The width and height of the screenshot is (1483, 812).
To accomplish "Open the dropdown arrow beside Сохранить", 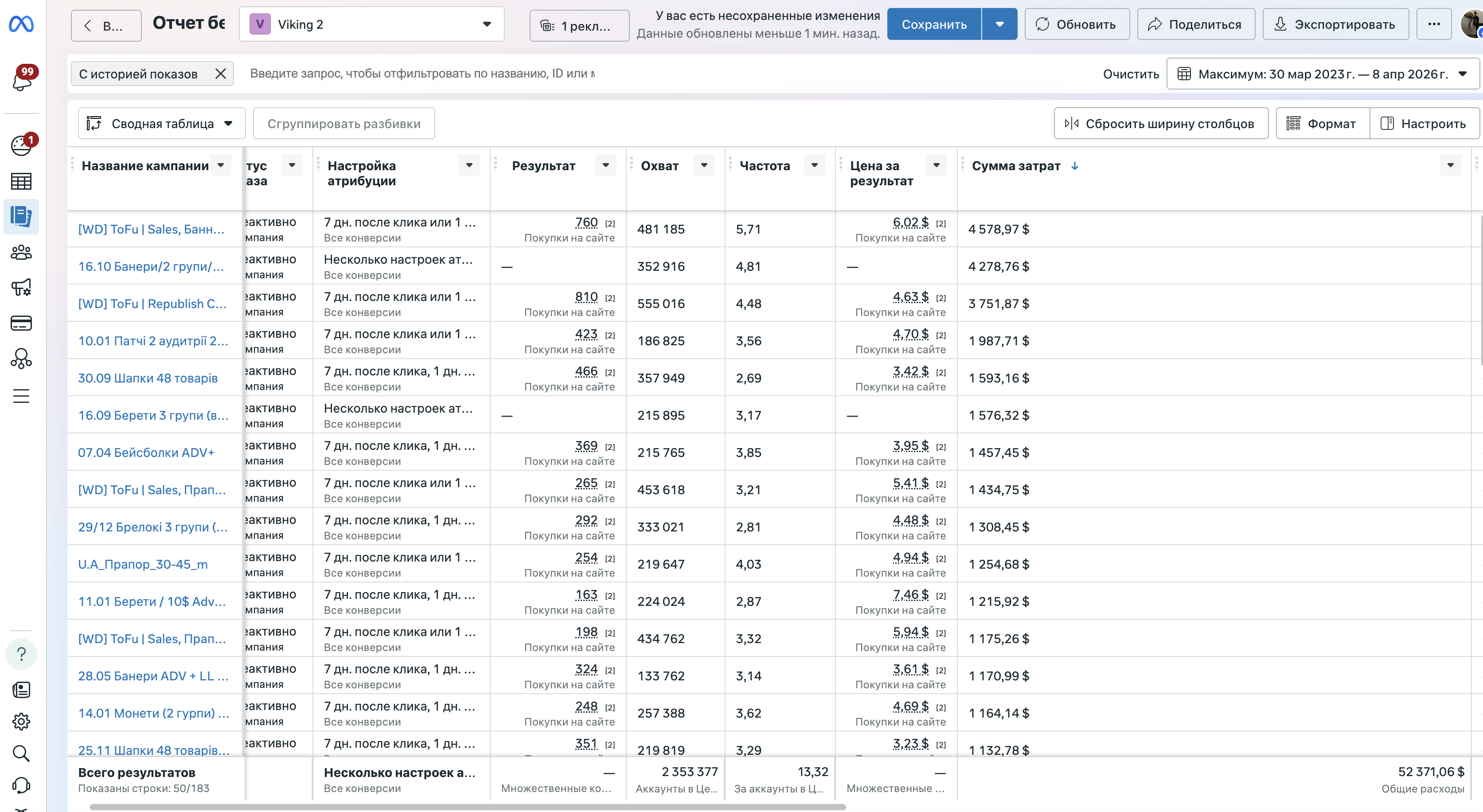I will click(1000, 24).
